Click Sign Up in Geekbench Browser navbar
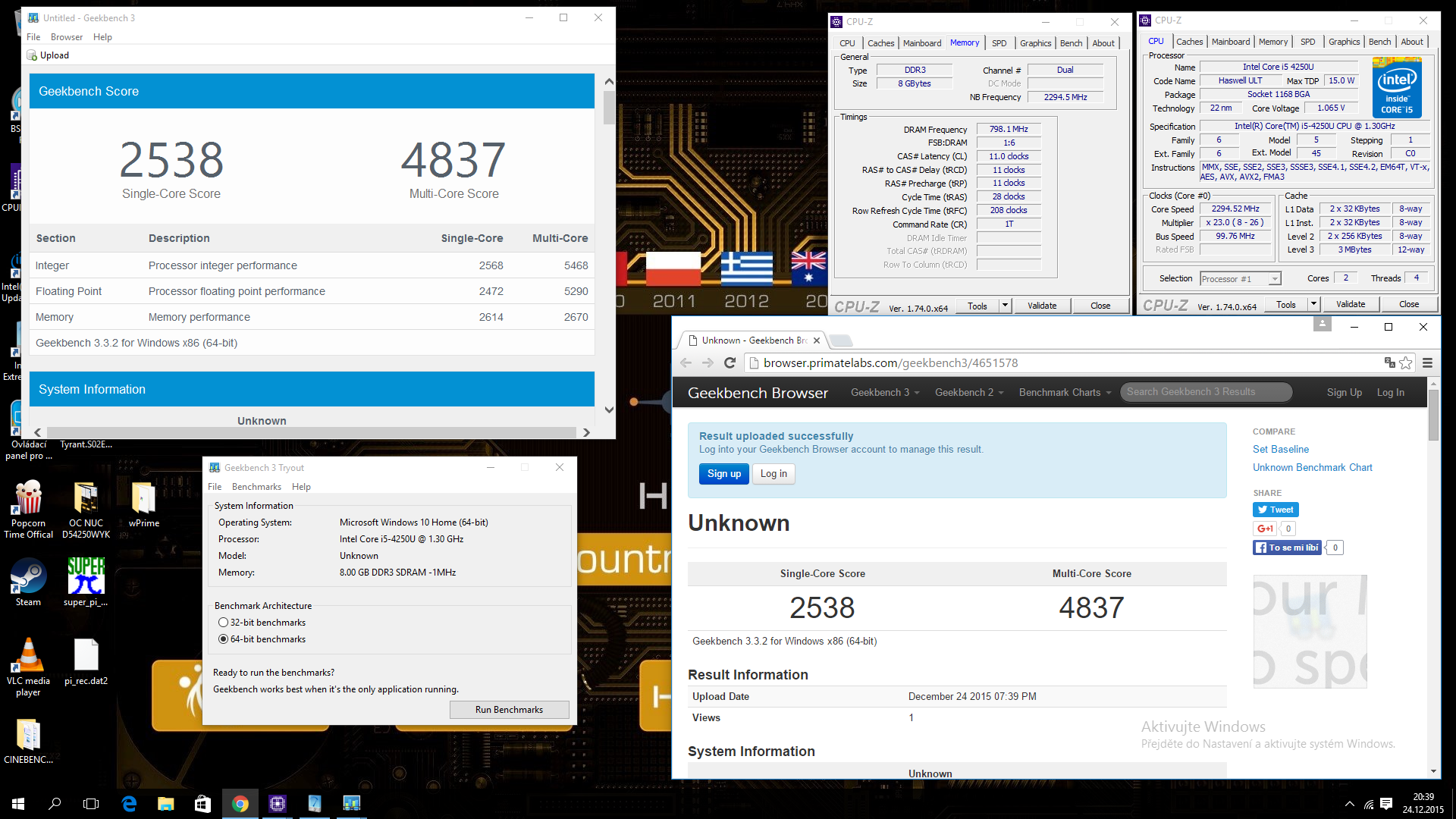Viewport: 1456px width, 819px height. click(1344, 392)
